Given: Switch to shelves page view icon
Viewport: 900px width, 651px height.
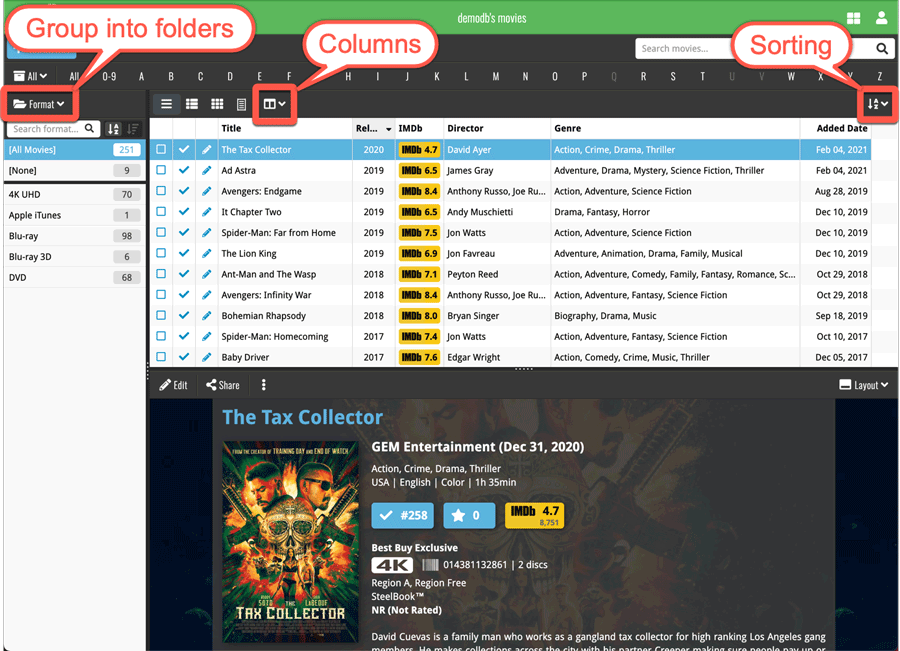Looking at the screenshot, I should tap(242, 104).
